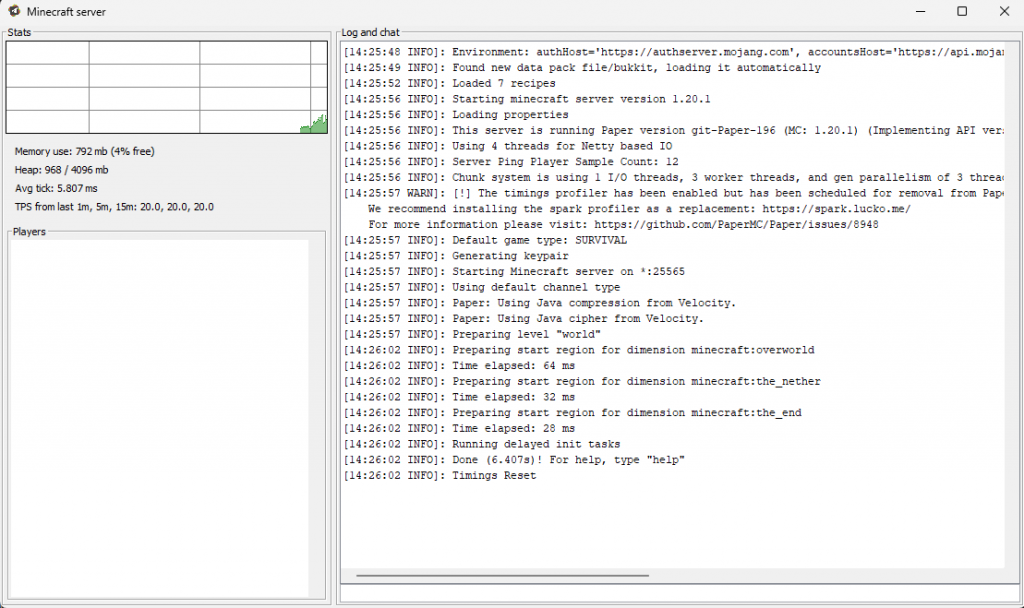Click the 'Starting Minecraft server on *:25565' line
The image size is (1024, 608).
pyautogui.click(x=514, y=272)
